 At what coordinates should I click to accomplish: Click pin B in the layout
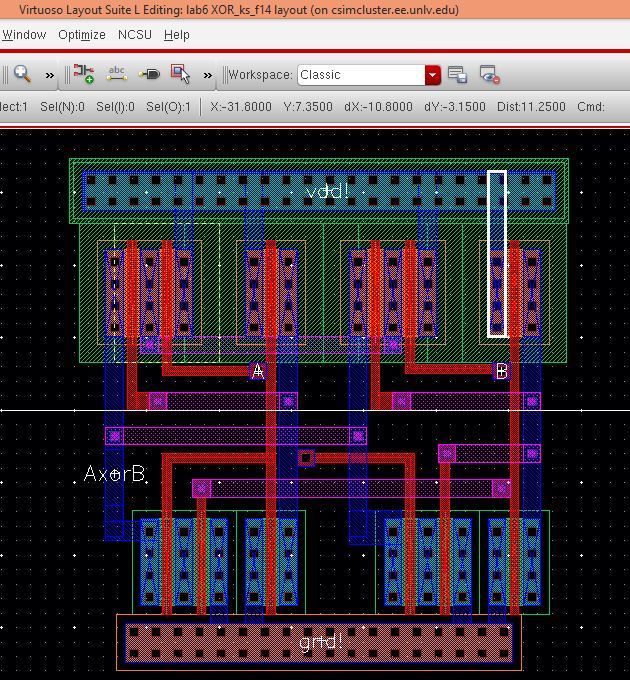502,372
